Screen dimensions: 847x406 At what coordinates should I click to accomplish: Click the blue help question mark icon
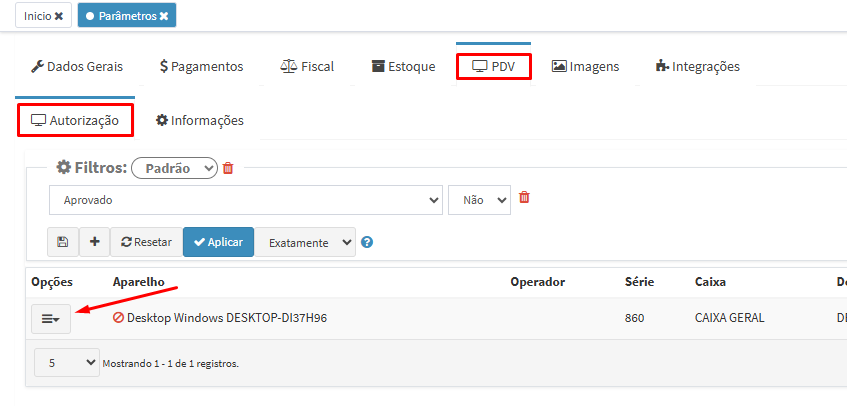click(367, 242)
